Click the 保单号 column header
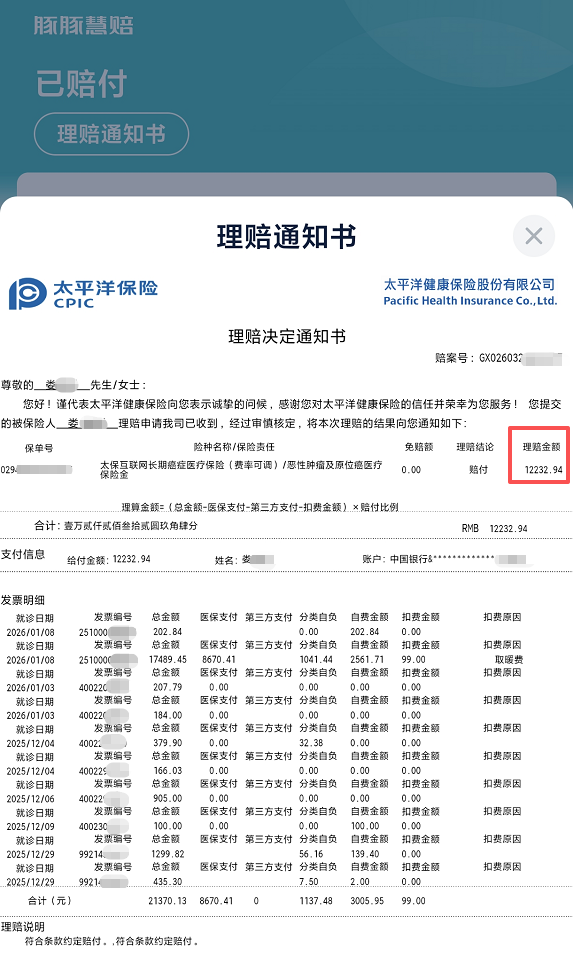This screenshot has height=964, width=574. pyautogui.click(x=39, y=448)
